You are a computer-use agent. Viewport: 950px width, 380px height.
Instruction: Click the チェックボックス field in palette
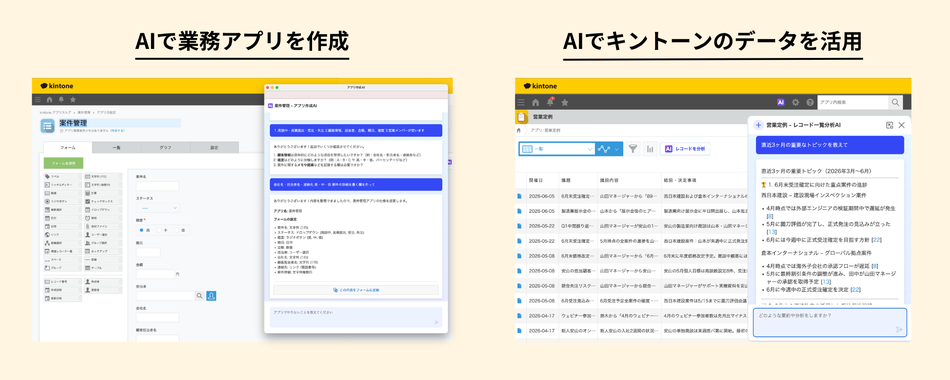click(x=102, y=201)
